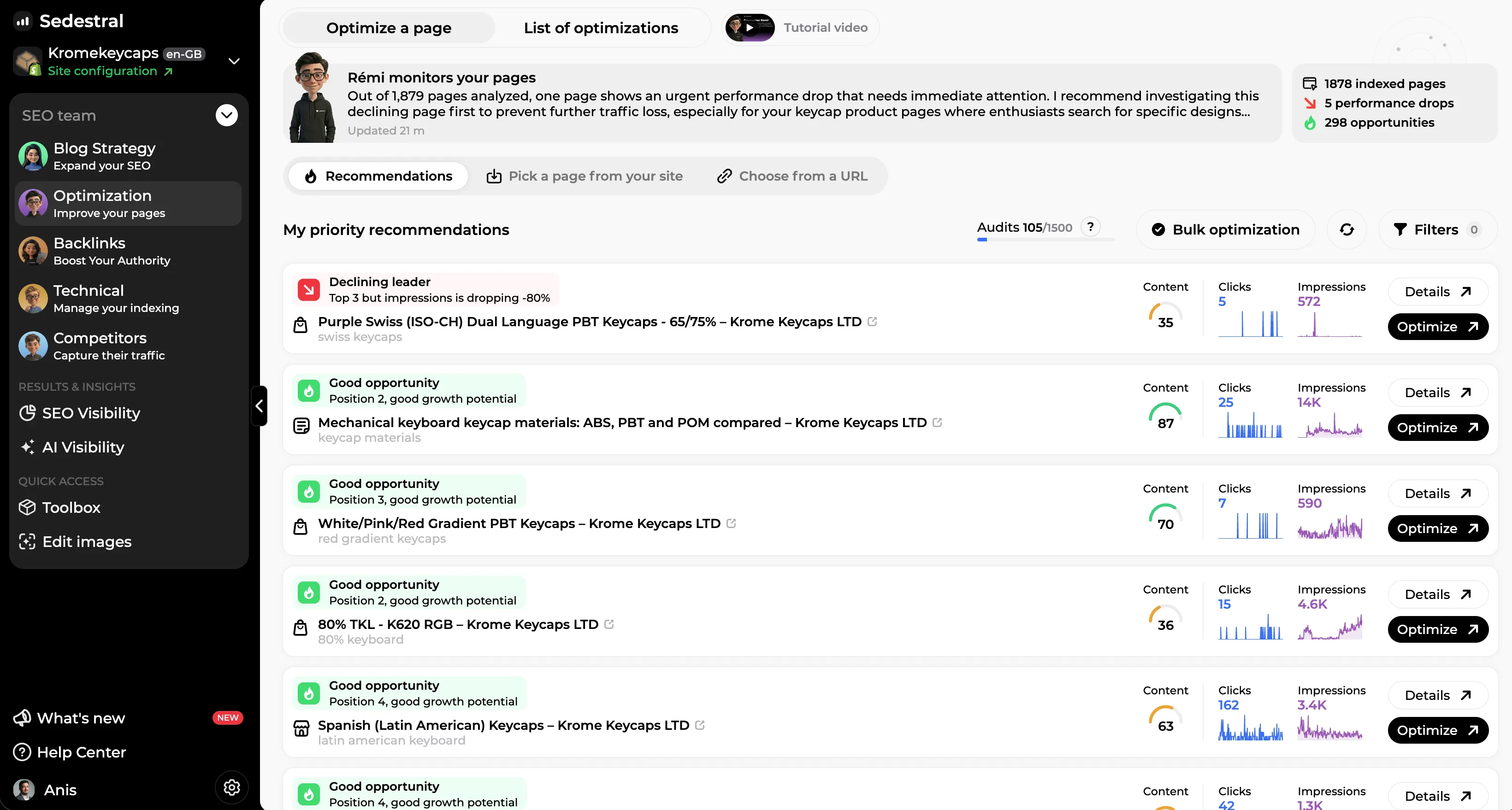Click the Anis profile avatar

24,789
